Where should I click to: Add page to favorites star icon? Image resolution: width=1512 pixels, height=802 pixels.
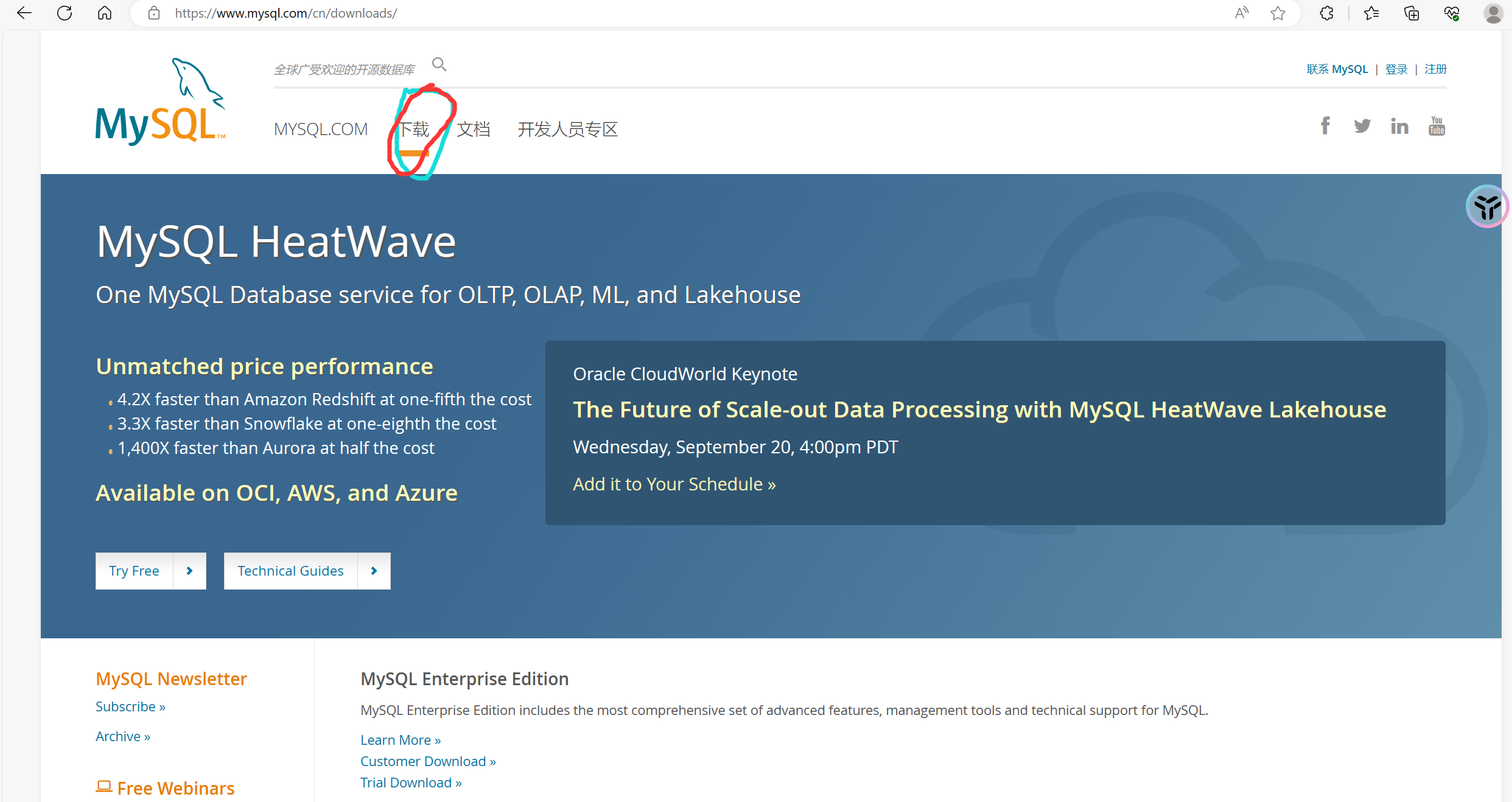[1278, 13]
